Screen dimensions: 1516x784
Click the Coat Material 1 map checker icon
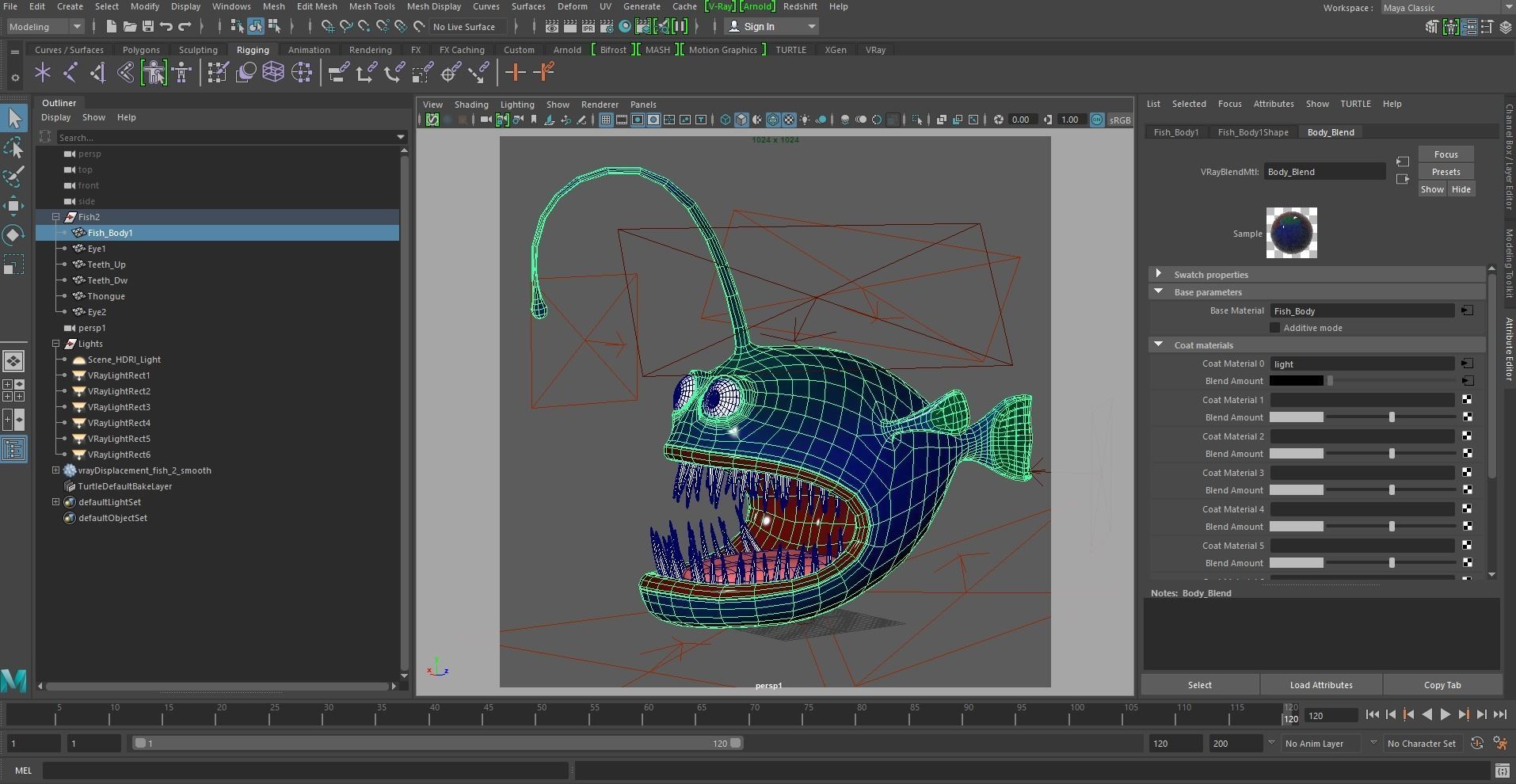coord(1467,400)
